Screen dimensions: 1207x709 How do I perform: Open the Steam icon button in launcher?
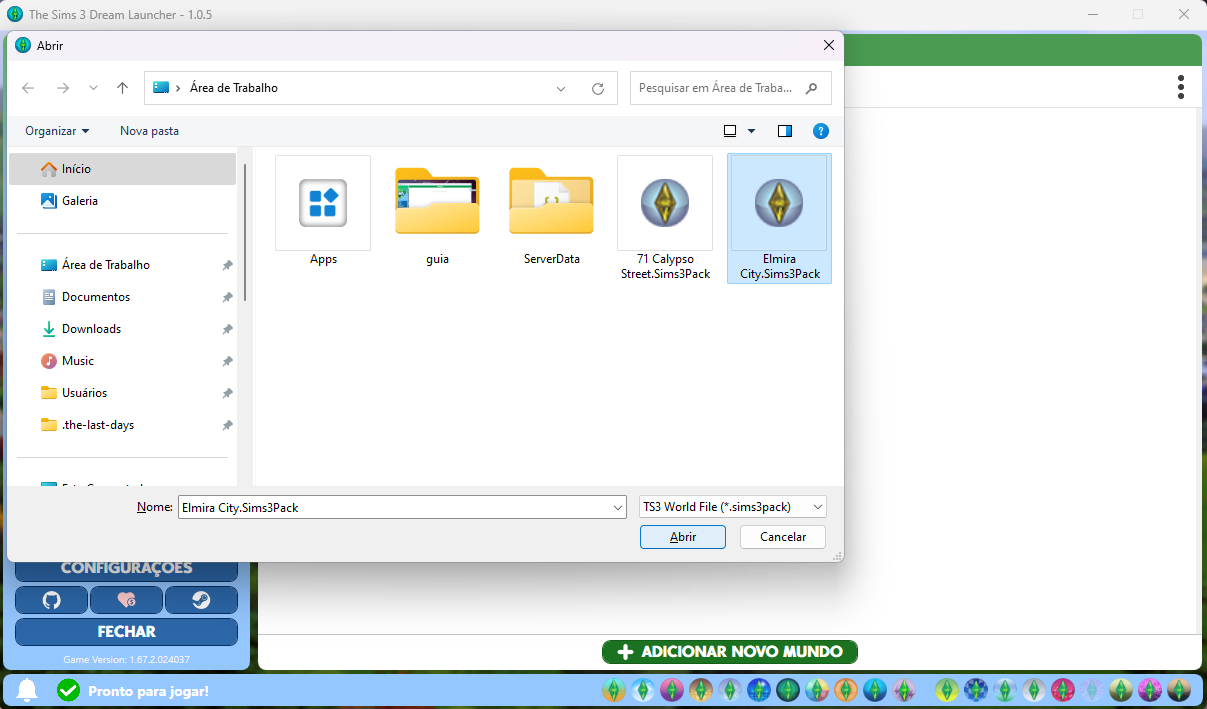(x=201, y=600)
